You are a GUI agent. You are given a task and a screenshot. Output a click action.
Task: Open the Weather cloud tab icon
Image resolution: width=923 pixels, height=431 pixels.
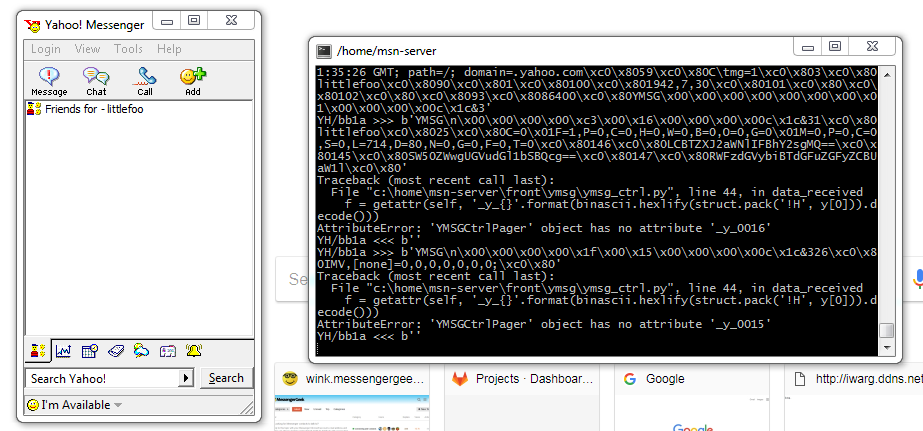pyautogui.click(x=142, y=351)
